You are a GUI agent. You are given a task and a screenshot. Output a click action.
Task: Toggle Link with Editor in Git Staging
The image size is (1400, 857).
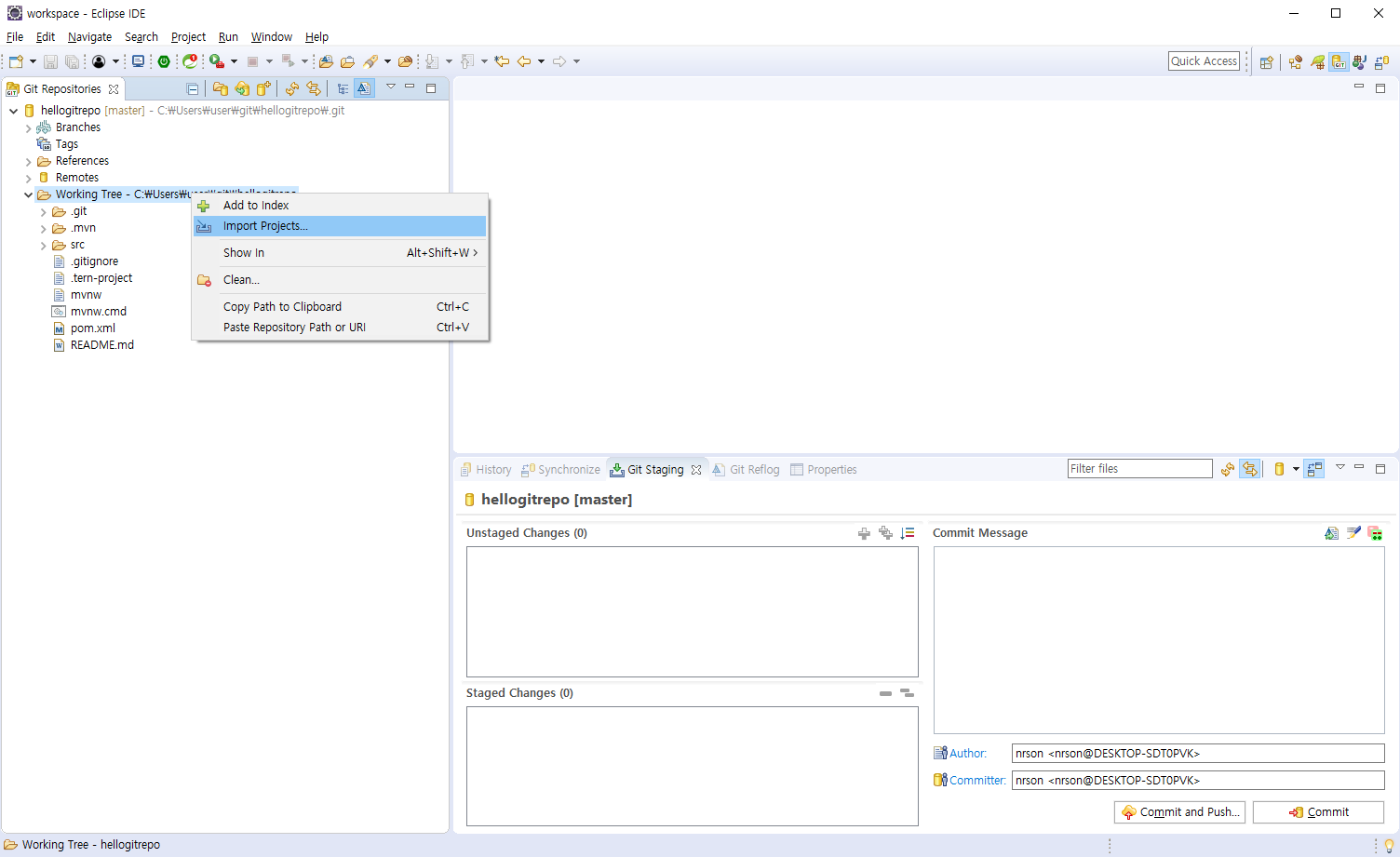(1249, 469)
